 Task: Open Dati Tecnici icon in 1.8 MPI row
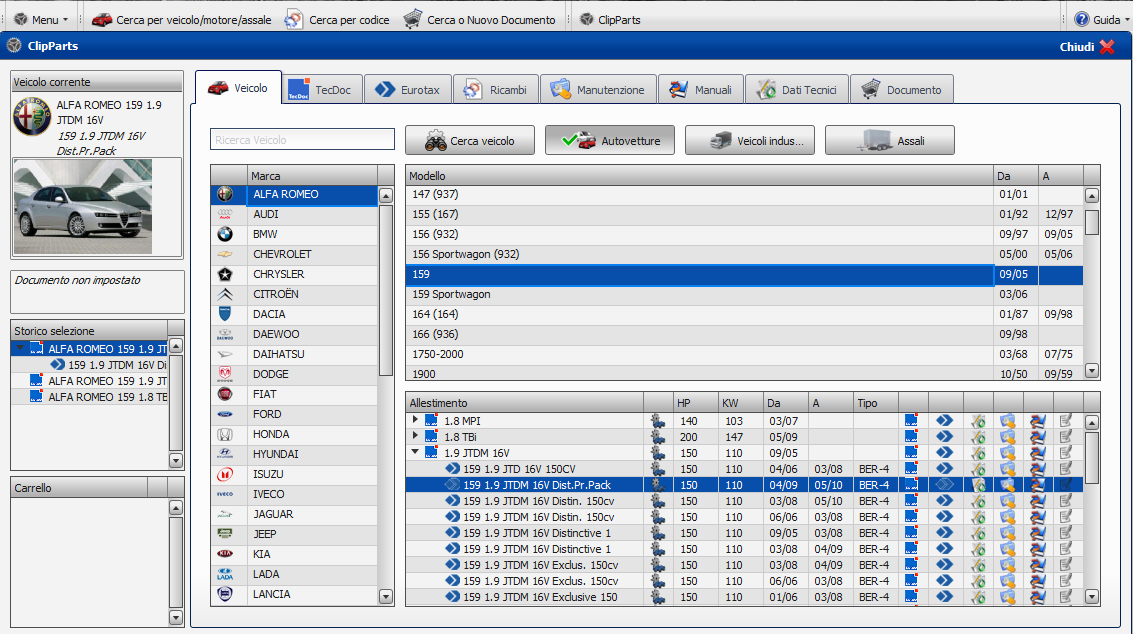click(x=978, y=421)
